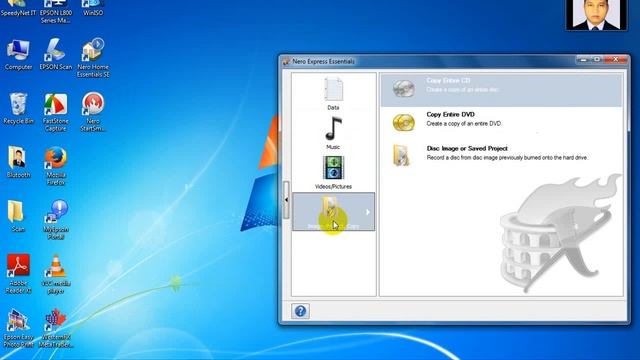Select the Videos/Pictures category
This screenshot has width=640, height=360.
(x=333, y=172)
